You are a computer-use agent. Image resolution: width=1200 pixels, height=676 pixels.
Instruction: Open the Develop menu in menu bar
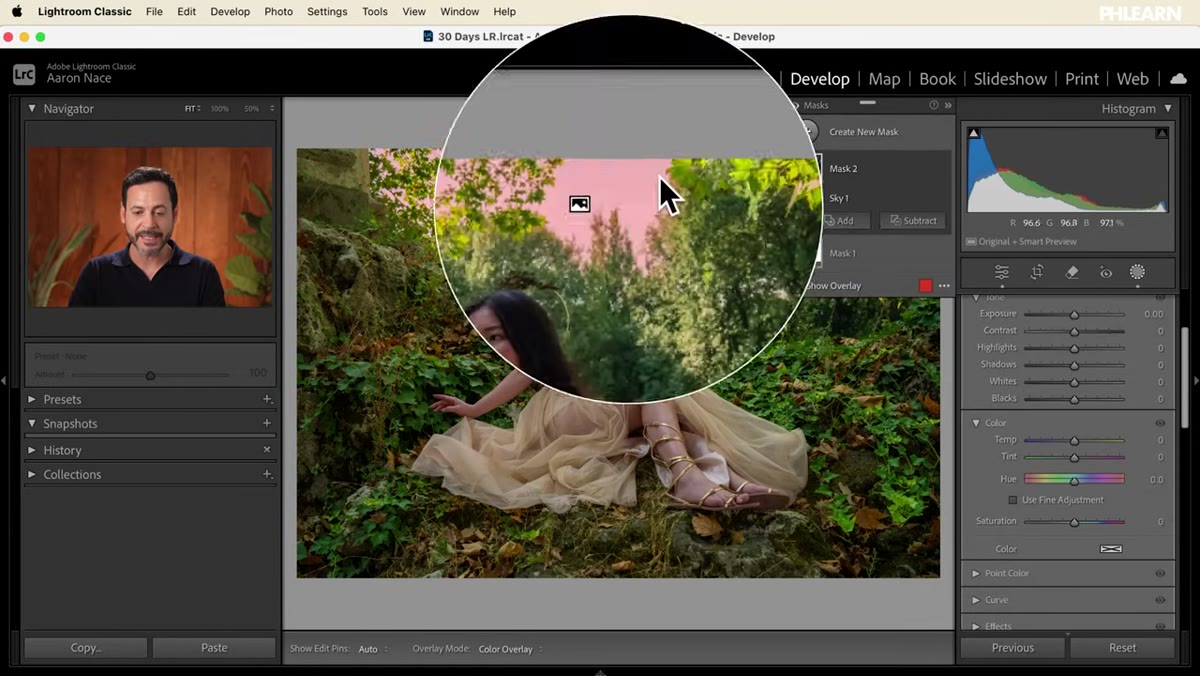point(230,12)
